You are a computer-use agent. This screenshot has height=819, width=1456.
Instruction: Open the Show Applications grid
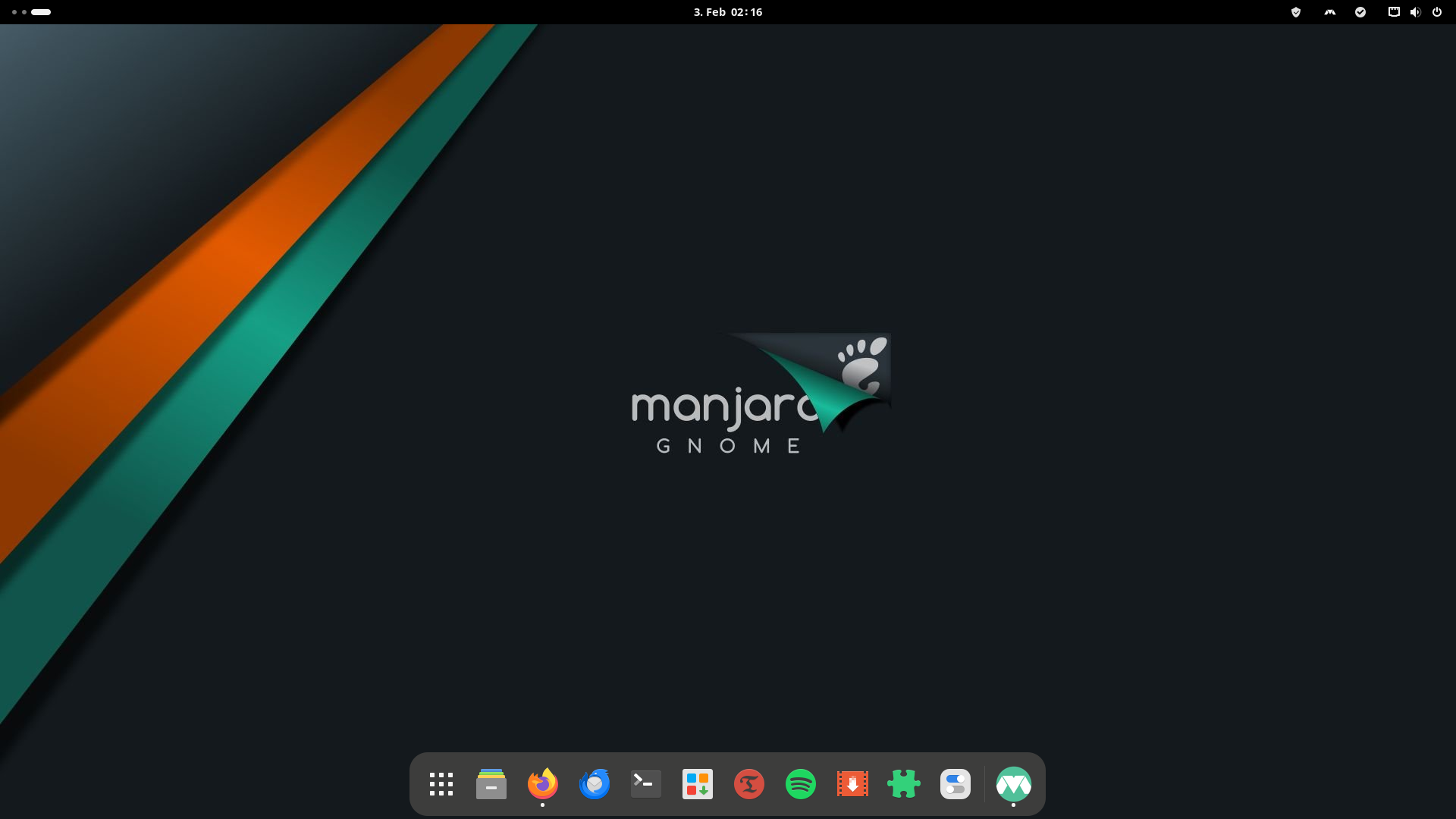pyautogui.click(x=441, y=784)
